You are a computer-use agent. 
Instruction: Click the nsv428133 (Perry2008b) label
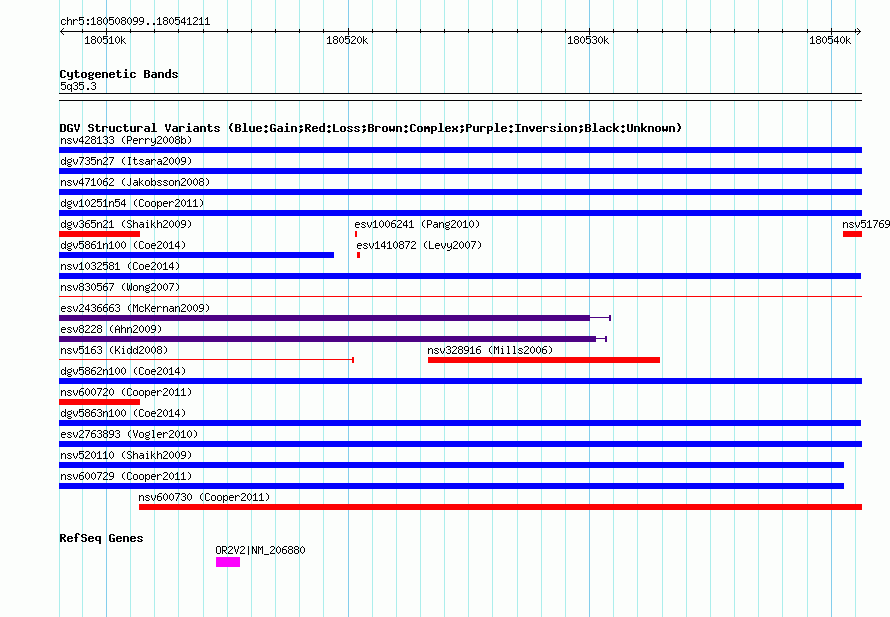click(126, 140)
